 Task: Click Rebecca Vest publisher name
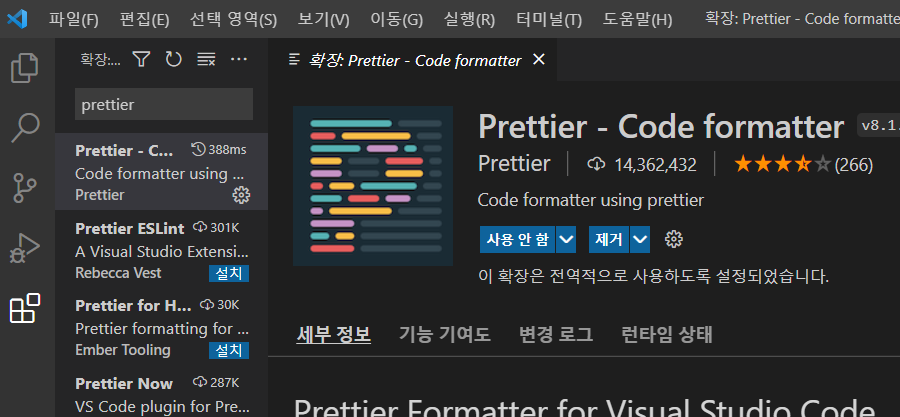[x=118, y=273]
